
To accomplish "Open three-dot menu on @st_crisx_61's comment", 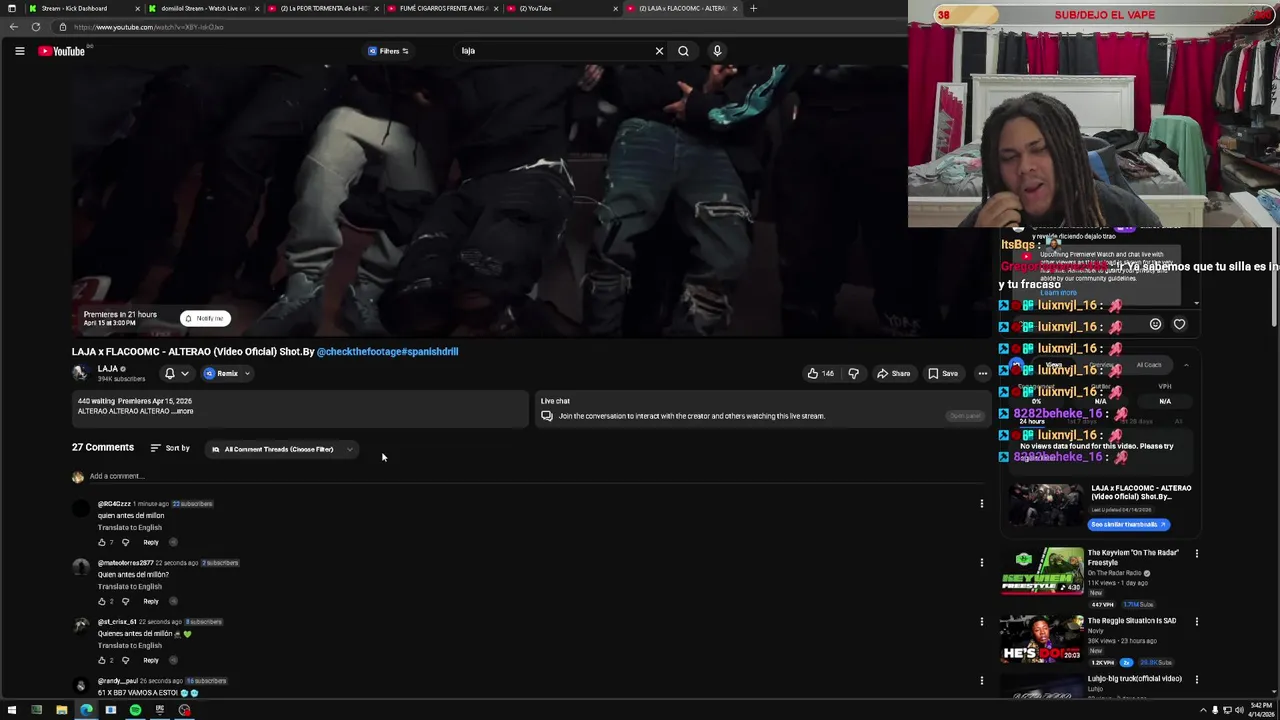I will point(981,622).
